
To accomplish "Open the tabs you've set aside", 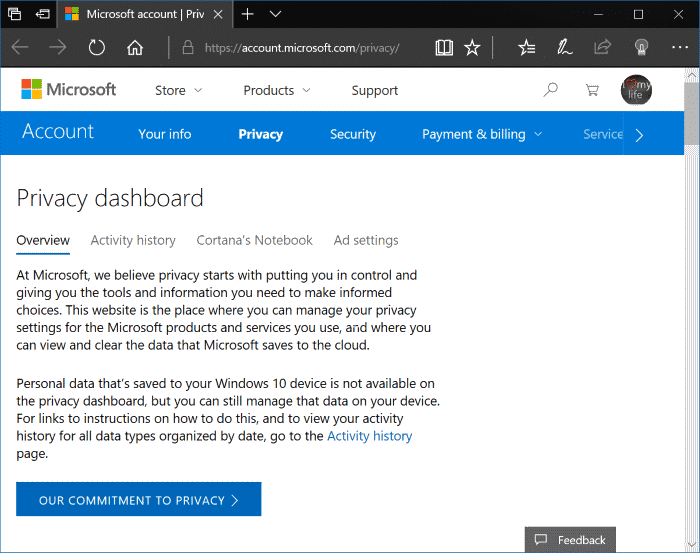I will pyautogui.click(x=14, y=14).
